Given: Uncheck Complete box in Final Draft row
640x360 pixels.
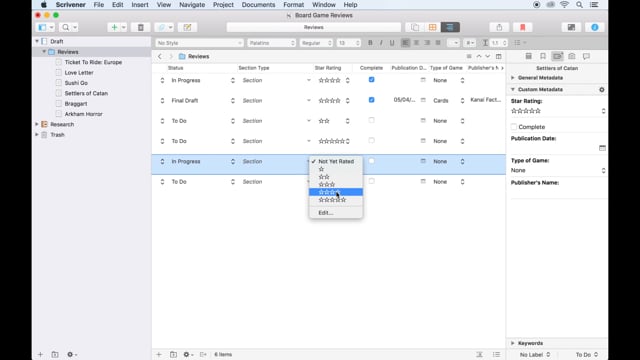Looking at the screenshot, I should (x=371, y=100).
